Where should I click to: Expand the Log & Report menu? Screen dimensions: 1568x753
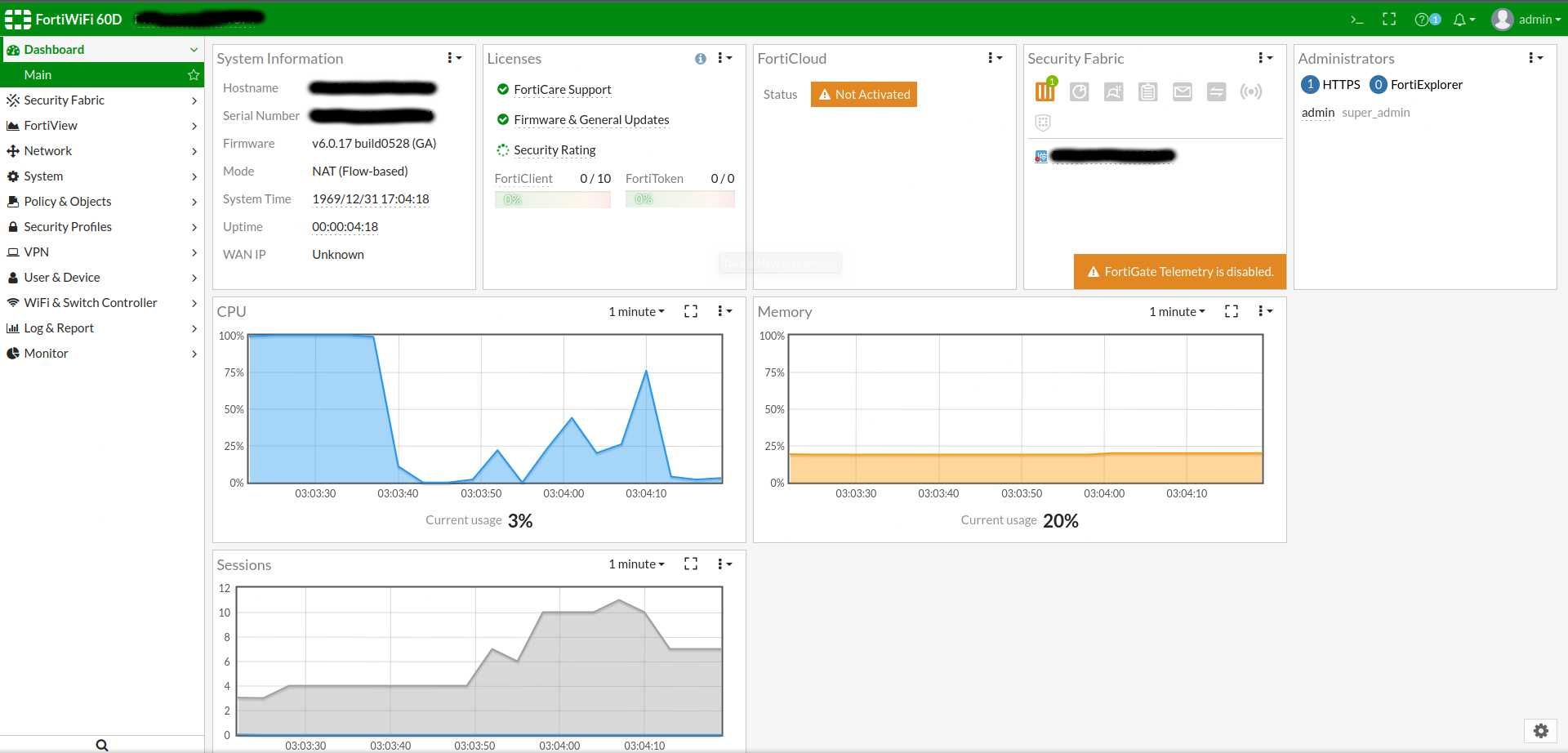pos(102,327)
